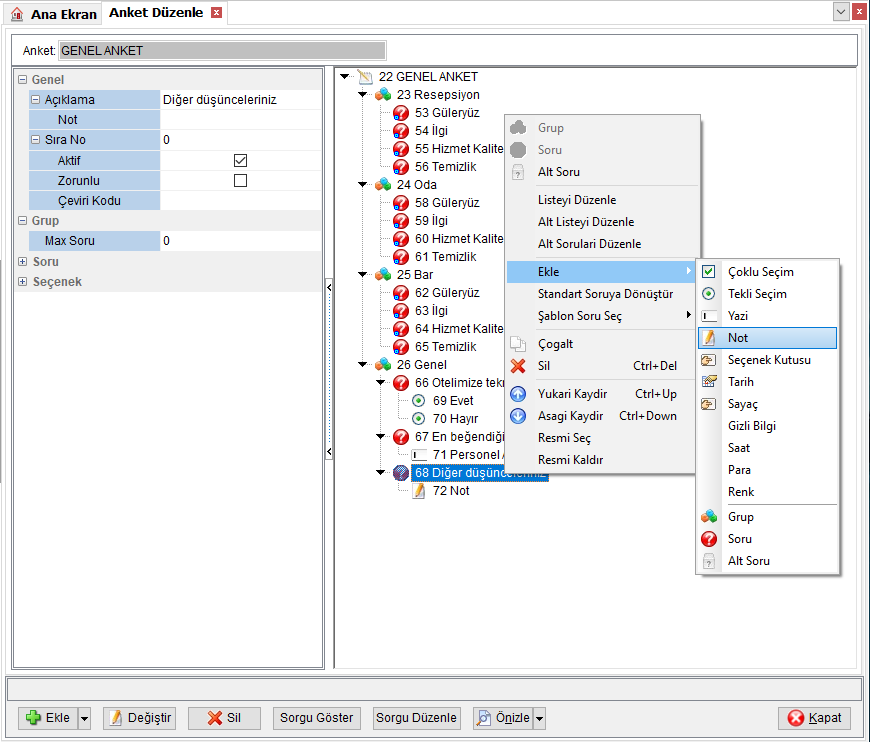Click the Ana Ekran home icon

[17, 14]
